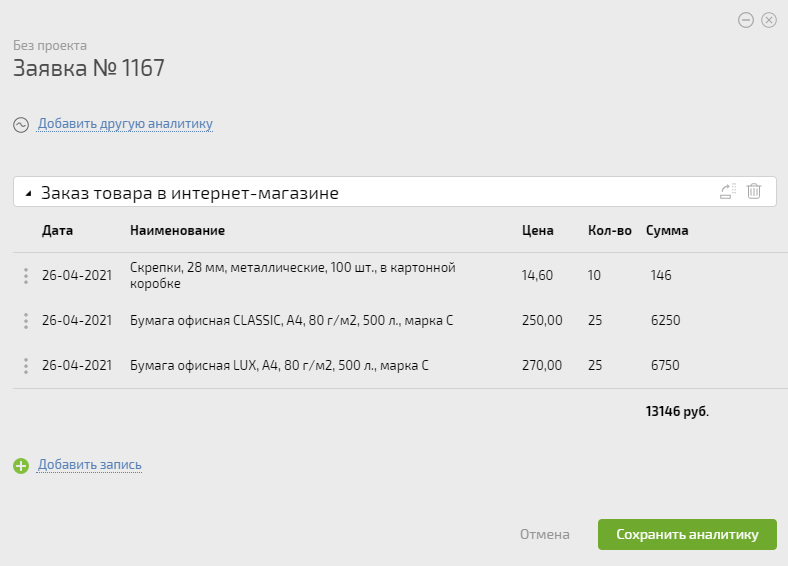
Task: Click quantity 25 in the LUX row
Action: [595, 365]
